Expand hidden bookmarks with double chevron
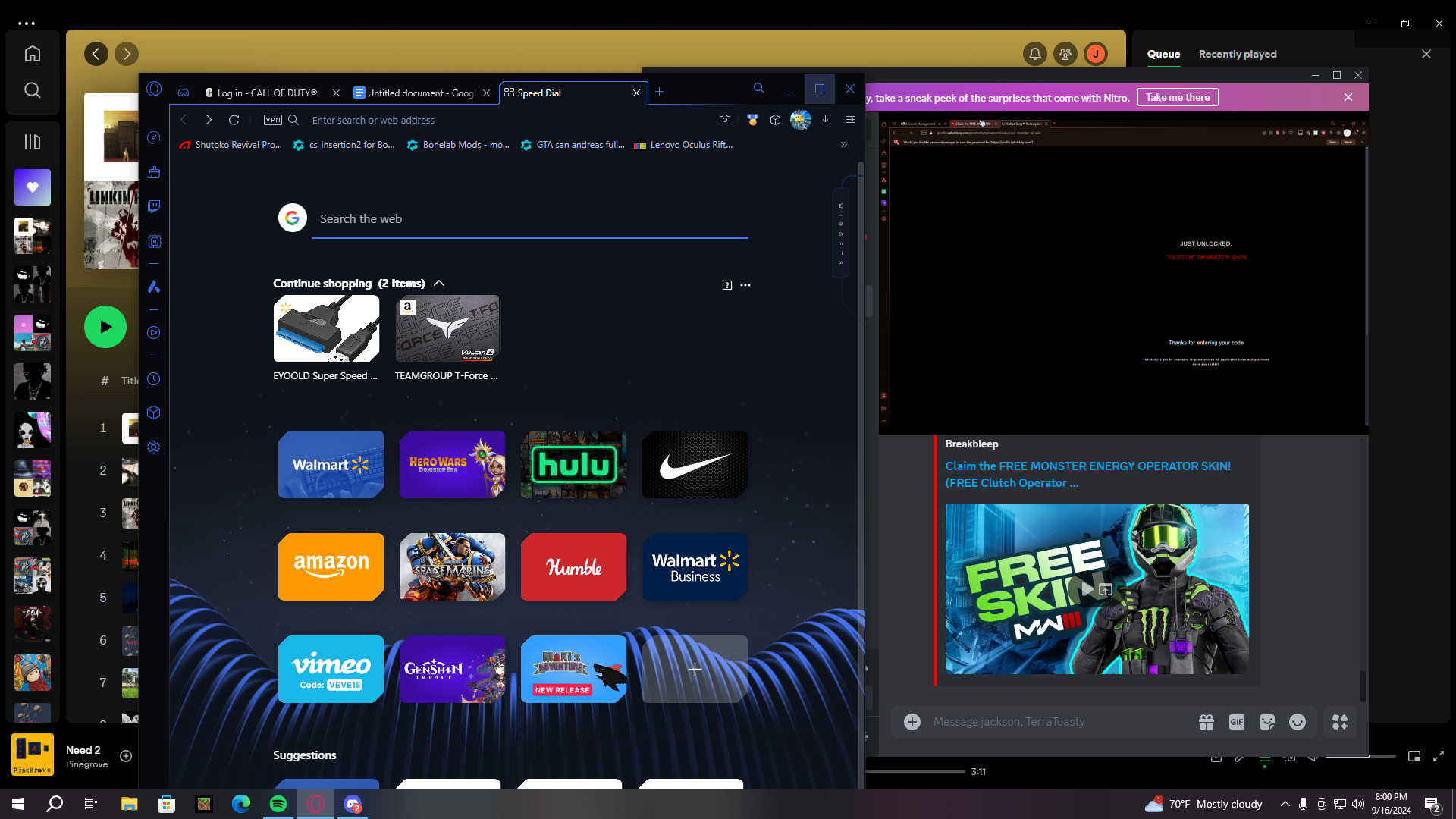This screenshot has height=819, width=1456. [843, 145]
